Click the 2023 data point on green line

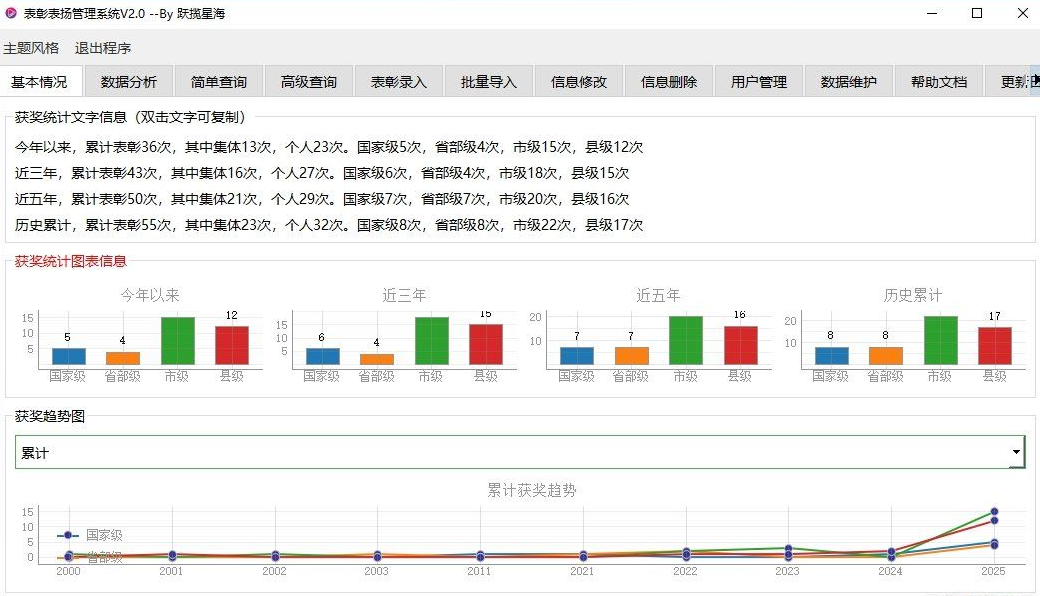click(789, 549)
